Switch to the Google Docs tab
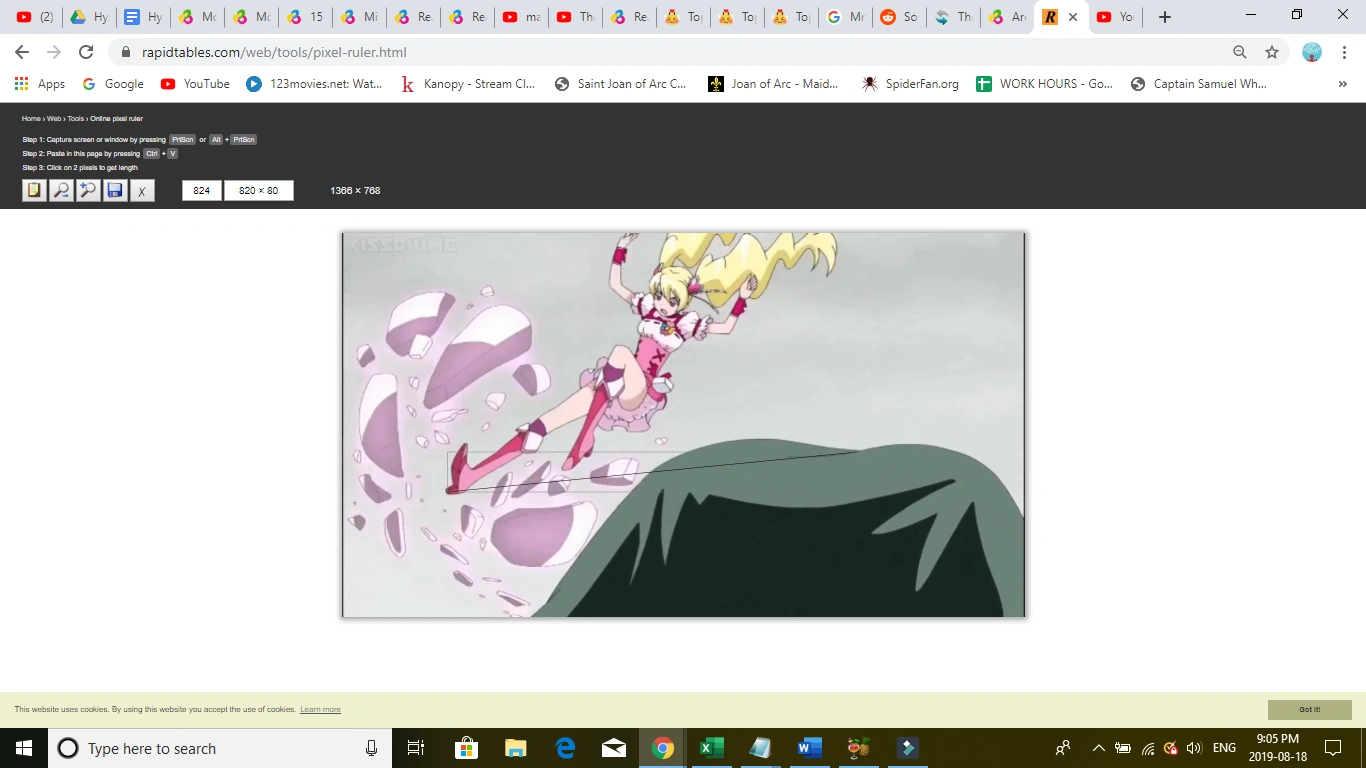1366x768 pixels. tap(143, 17)
